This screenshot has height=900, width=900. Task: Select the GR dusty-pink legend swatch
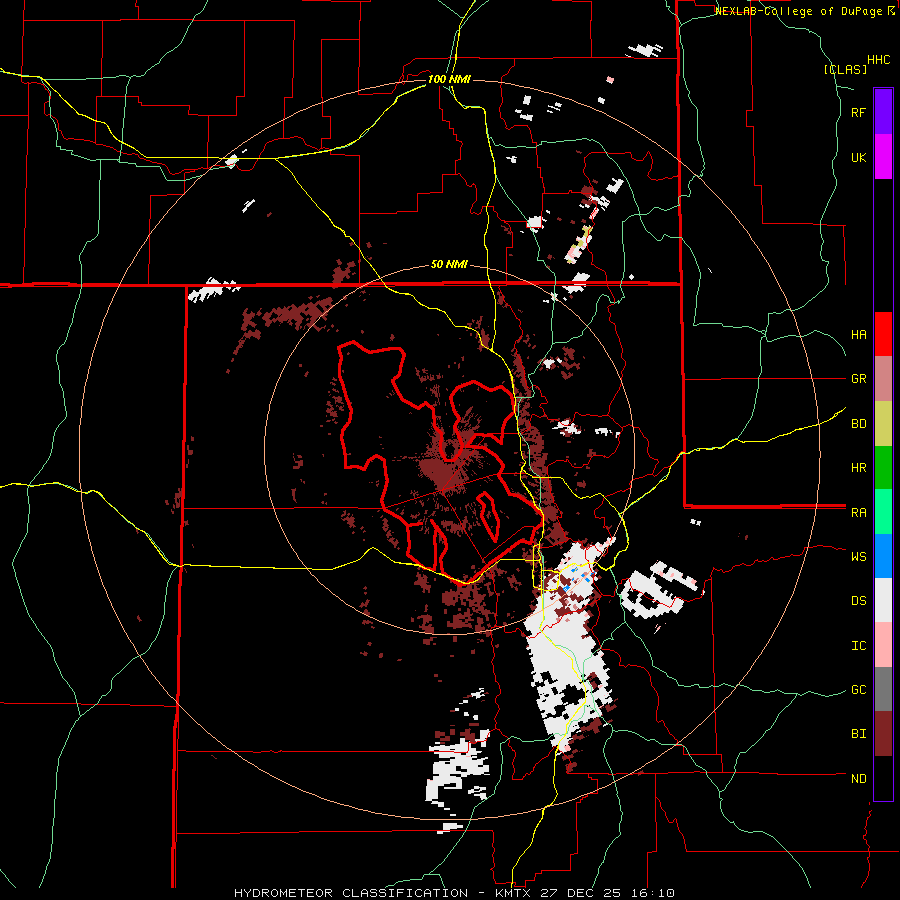pyautogui.click(x=883, y=379)
